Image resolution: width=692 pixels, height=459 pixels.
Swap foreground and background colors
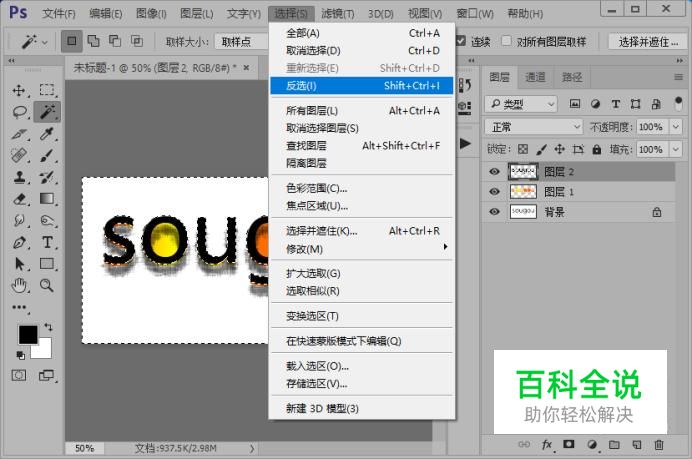[48, 327]
